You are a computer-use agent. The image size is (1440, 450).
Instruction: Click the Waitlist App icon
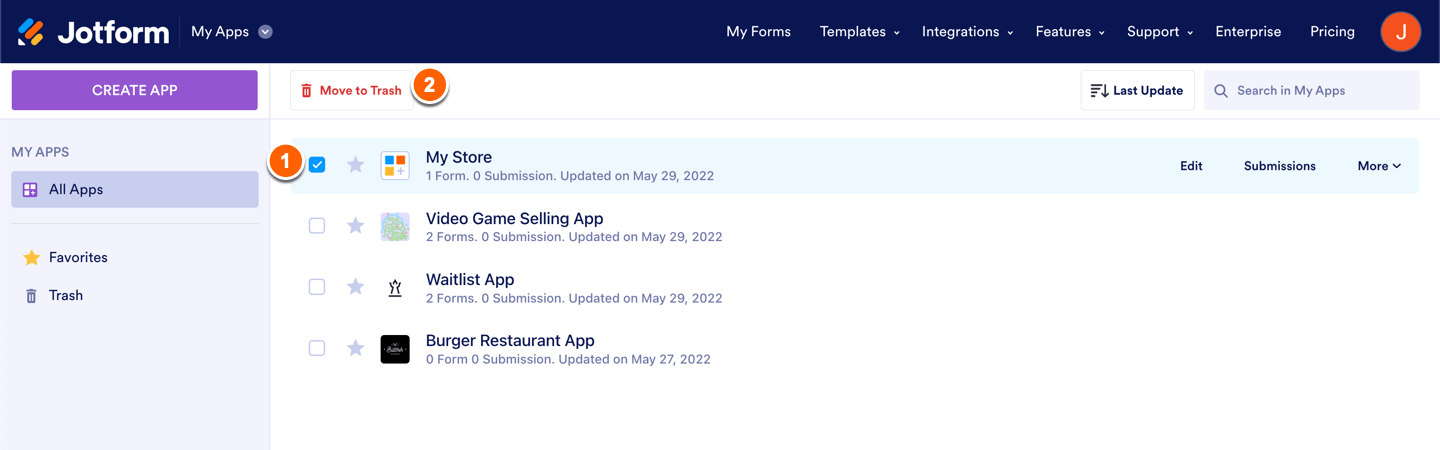[395, 288]
